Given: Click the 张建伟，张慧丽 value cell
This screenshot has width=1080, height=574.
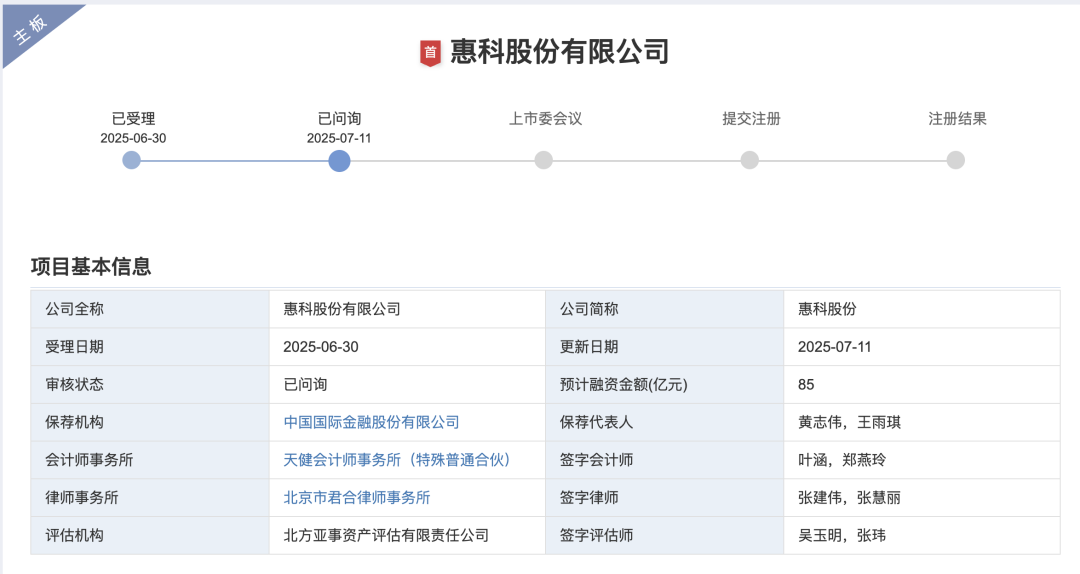Looking at the screenshot, I should pos(922,498).
